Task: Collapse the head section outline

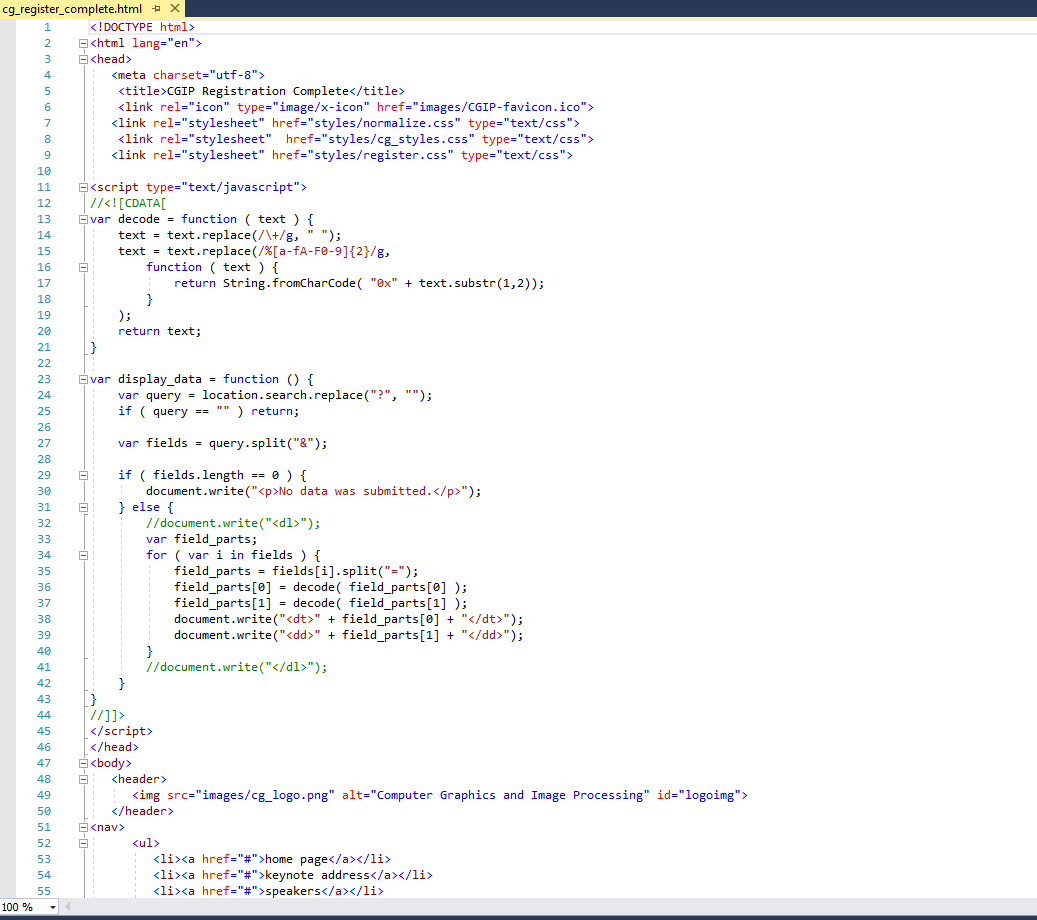Action: tap(83, 59)
